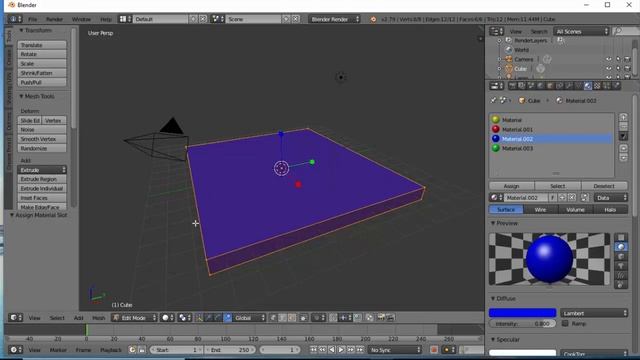Open the No Sync playback dropdown
This screenshot has height=360, width=640.
[395, 350]
